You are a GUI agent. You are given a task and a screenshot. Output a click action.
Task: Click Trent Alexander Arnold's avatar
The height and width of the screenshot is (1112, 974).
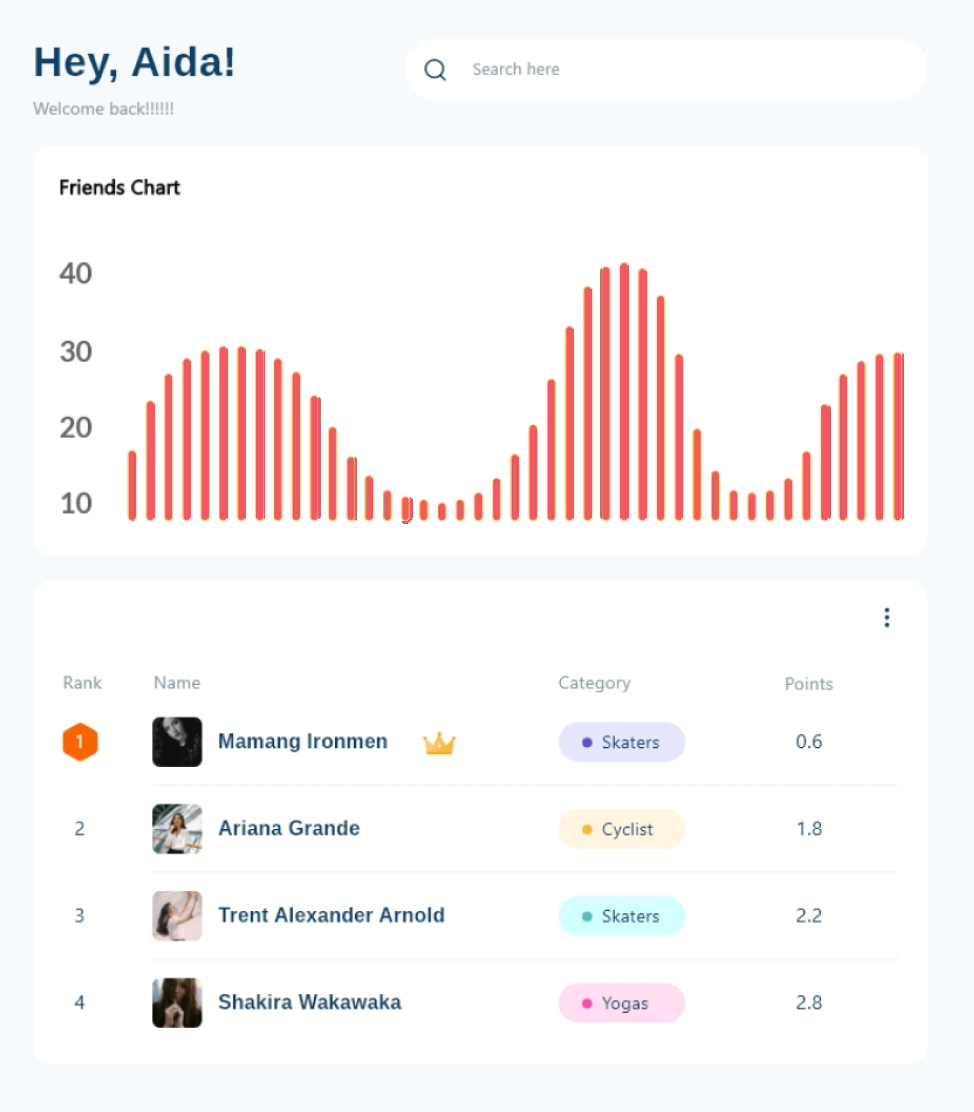click(x=177, y=916)
